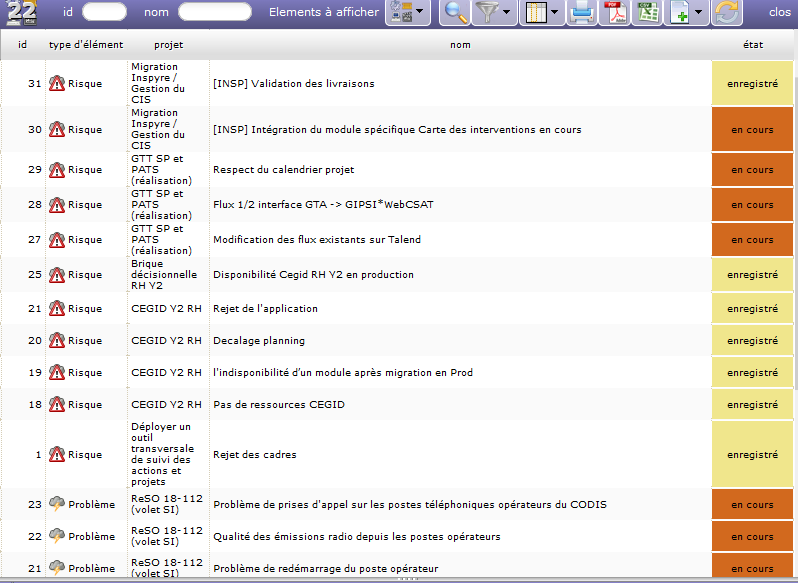Sort the table by the 'état' column header
The width and height of the screenshot is (798, 583).
(753, 45)
